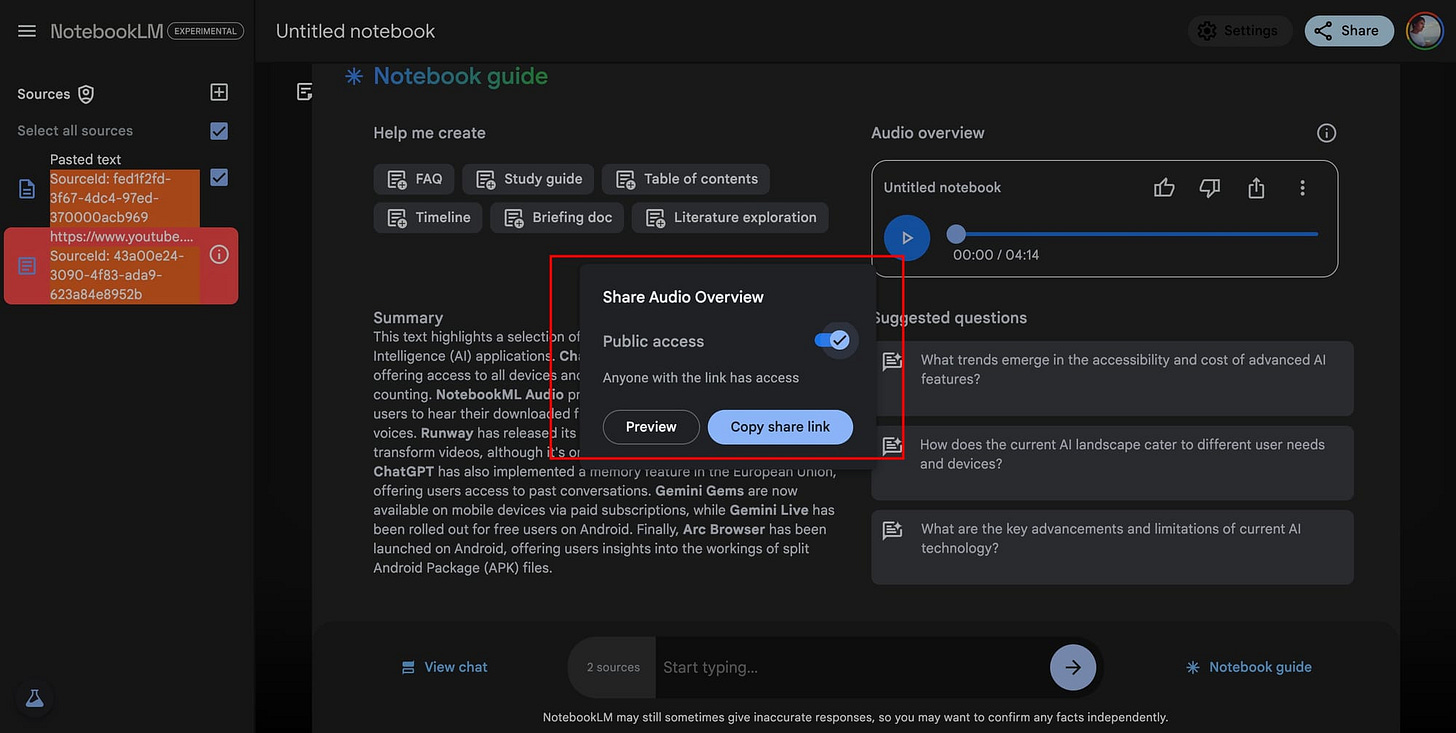
Task: Open audio overview three-dot menu
Action: coord(1302,187)
